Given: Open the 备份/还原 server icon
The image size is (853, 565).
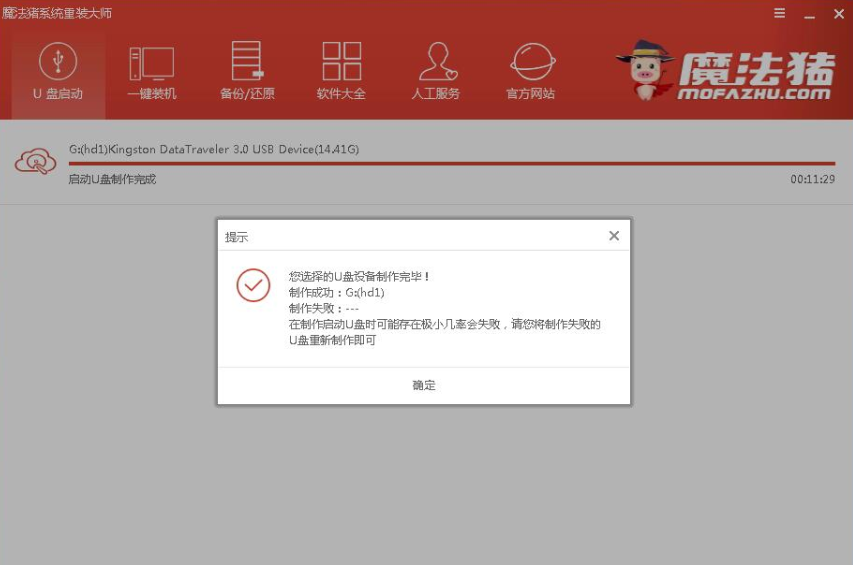Looking at the screenshot, I should [x=247, y=61].
